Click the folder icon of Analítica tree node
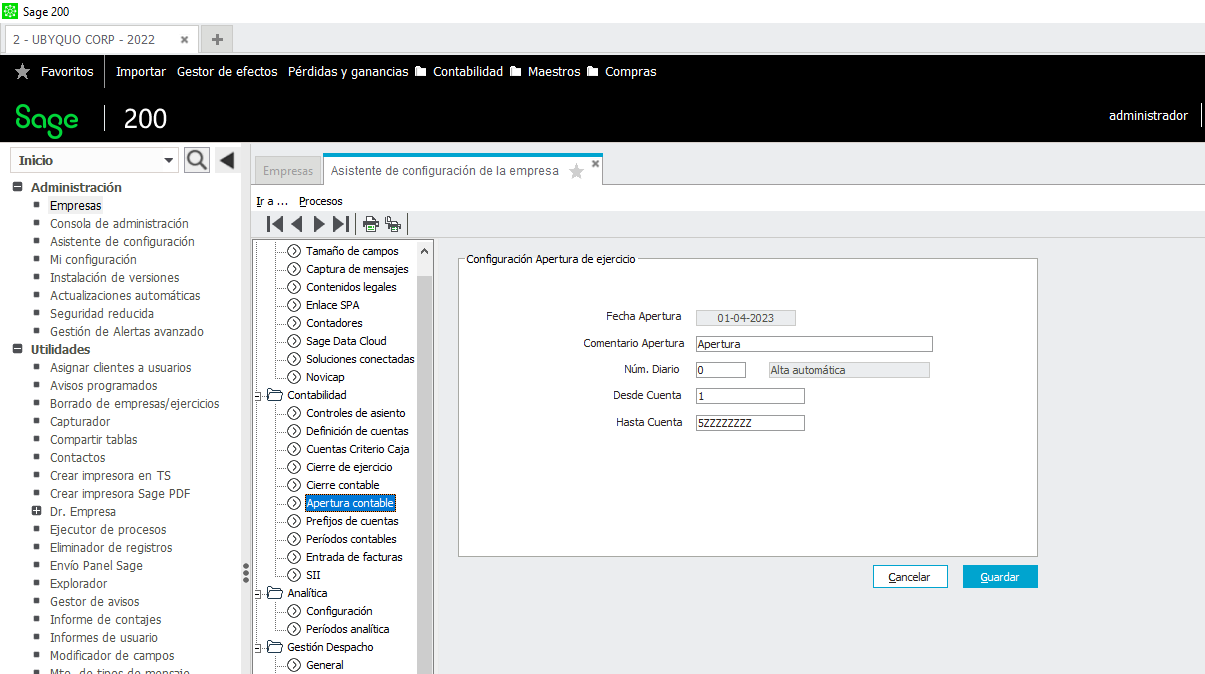This screenshot has height=674, width=1205. pyautogui.click(x=275, y=593)
